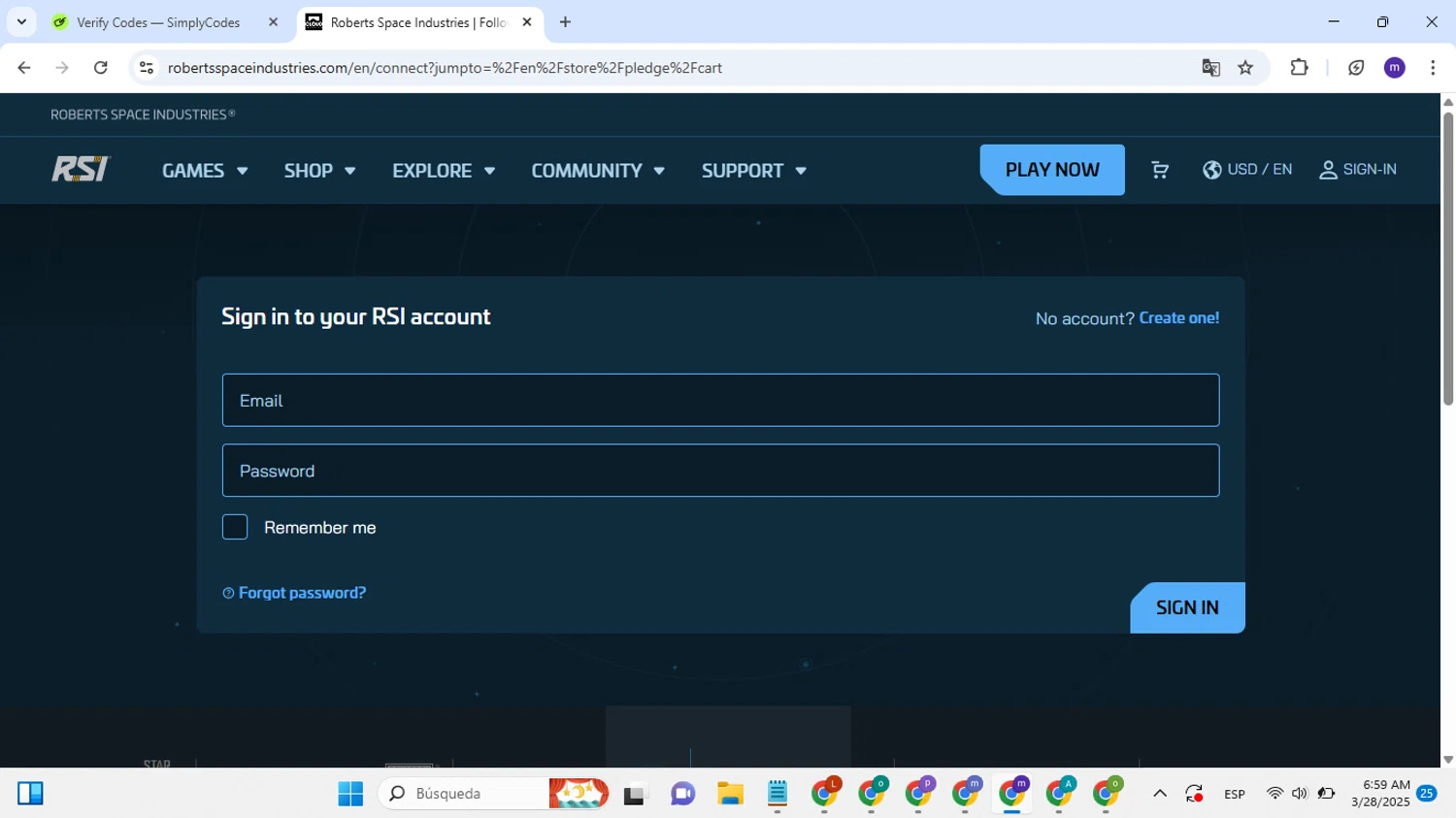Click the taskbar Búsqueda search box
This screenshot has width=1456, height=818.
493,794
